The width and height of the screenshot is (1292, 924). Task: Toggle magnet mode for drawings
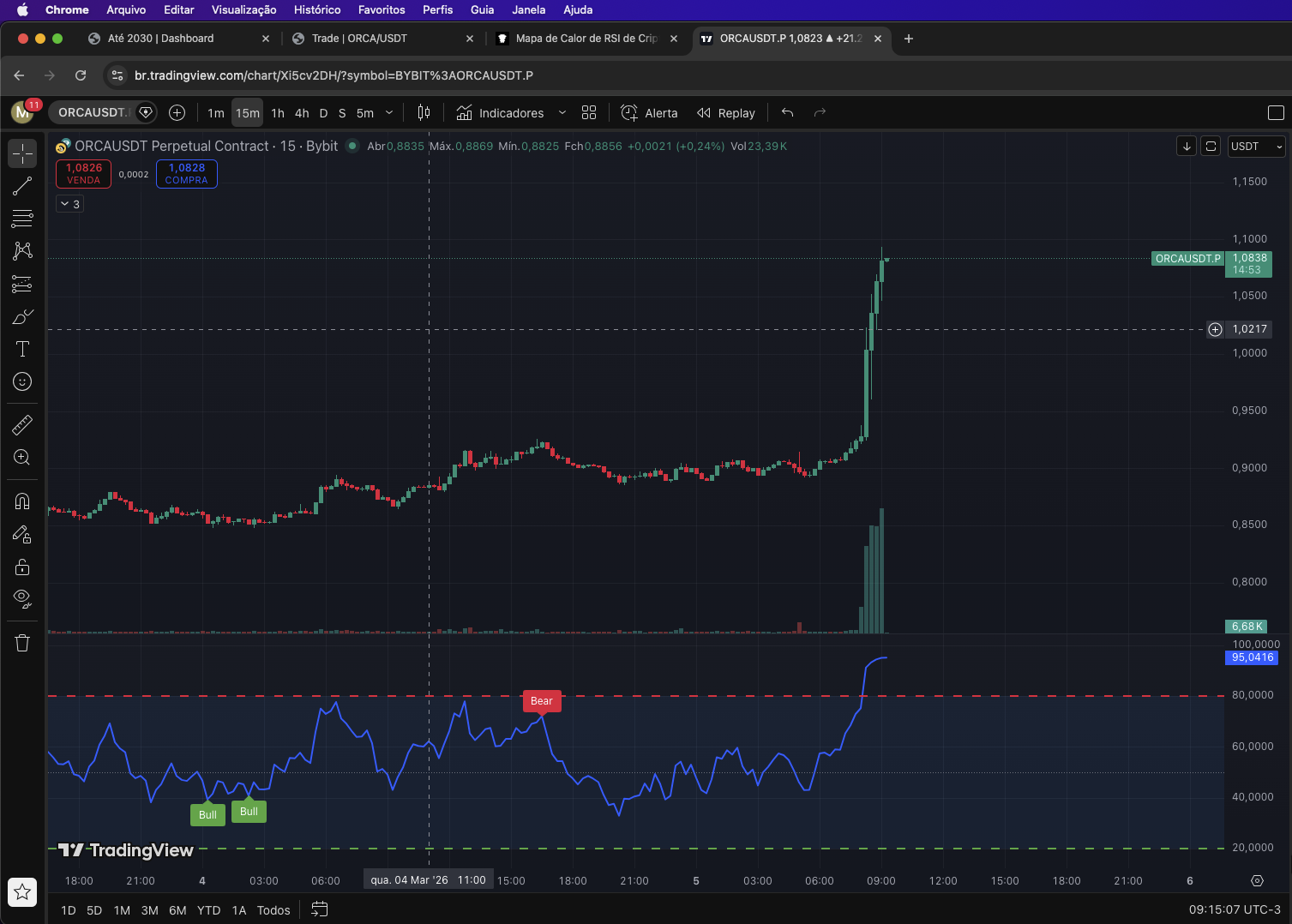[22, 501]
